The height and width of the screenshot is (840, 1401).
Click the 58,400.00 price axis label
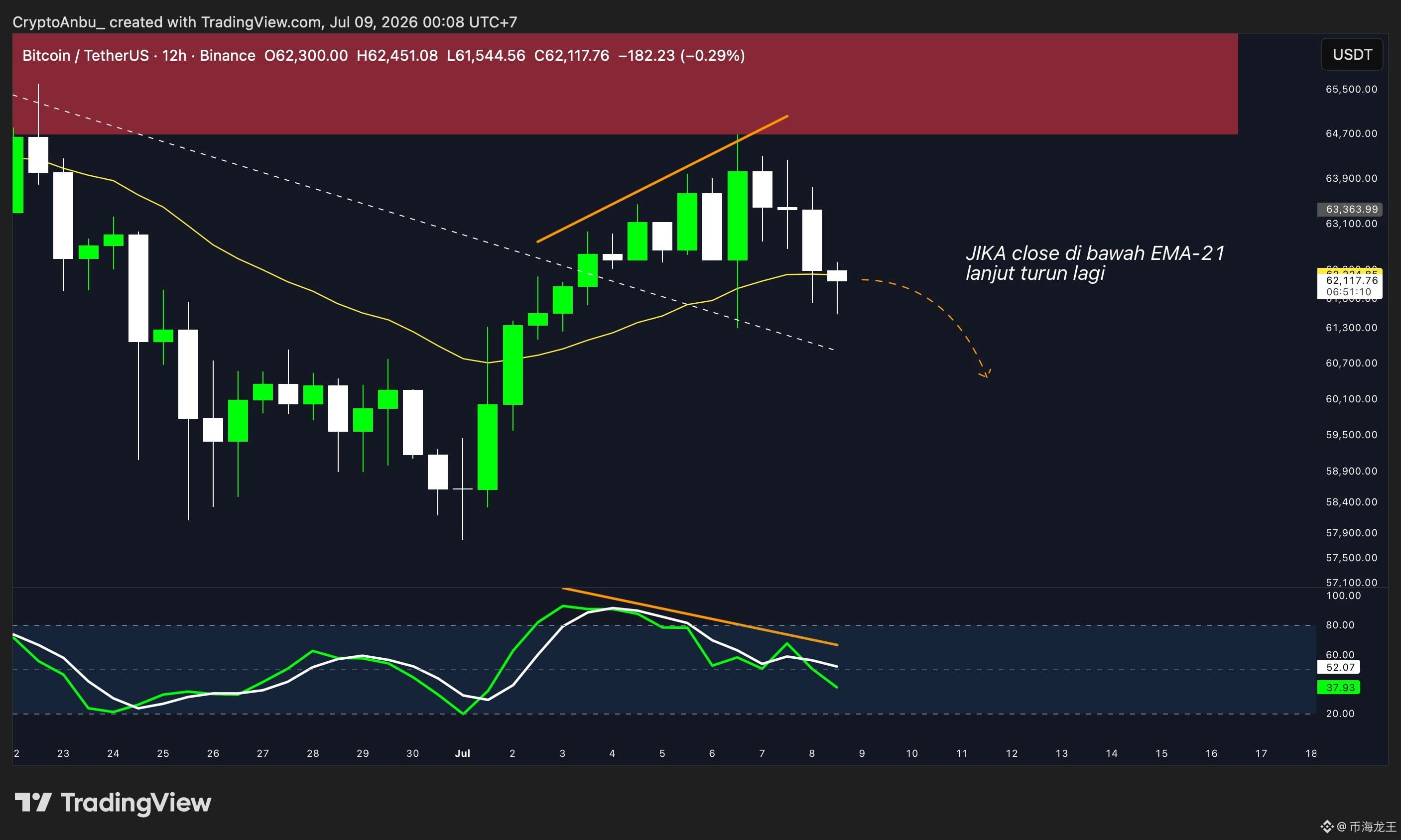pos(1352,502)
